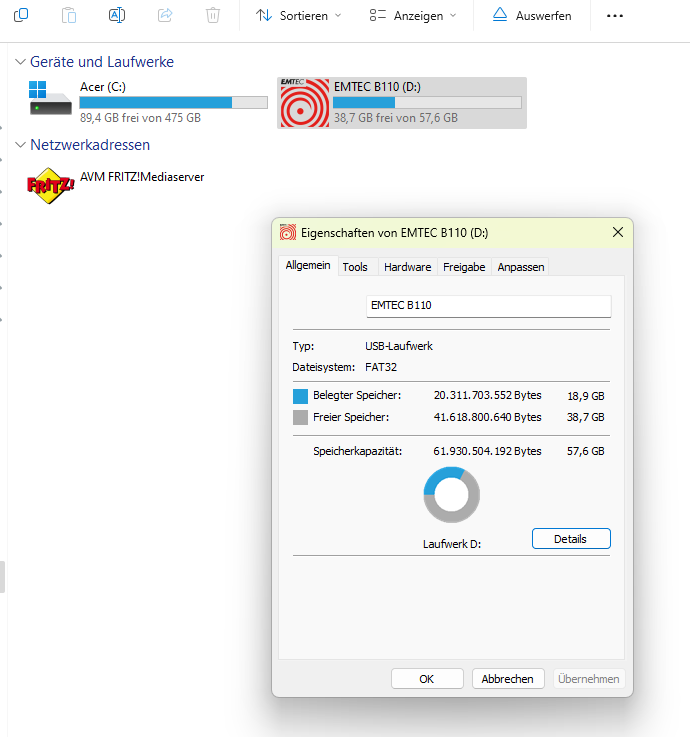
Task: Click Abbrechen to cancel the dialog
Action: click(508, 679)
